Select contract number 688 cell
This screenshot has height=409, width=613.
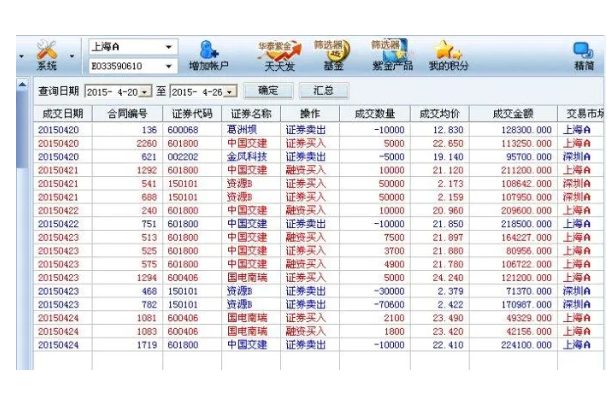(127, 197)
